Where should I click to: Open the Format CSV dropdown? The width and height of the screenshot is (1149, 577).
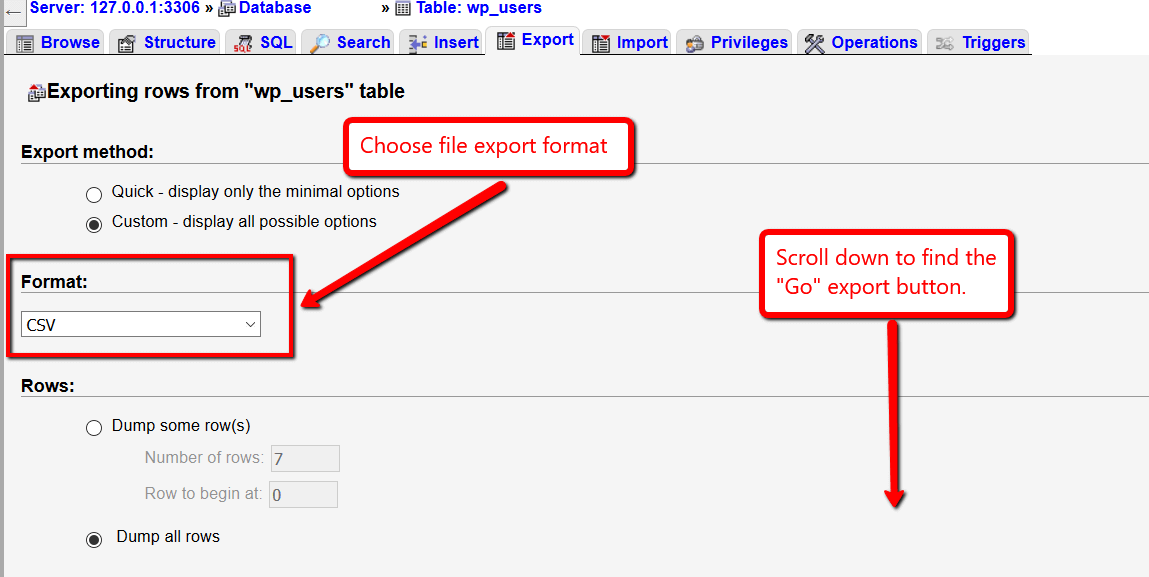tap(141, 324)
